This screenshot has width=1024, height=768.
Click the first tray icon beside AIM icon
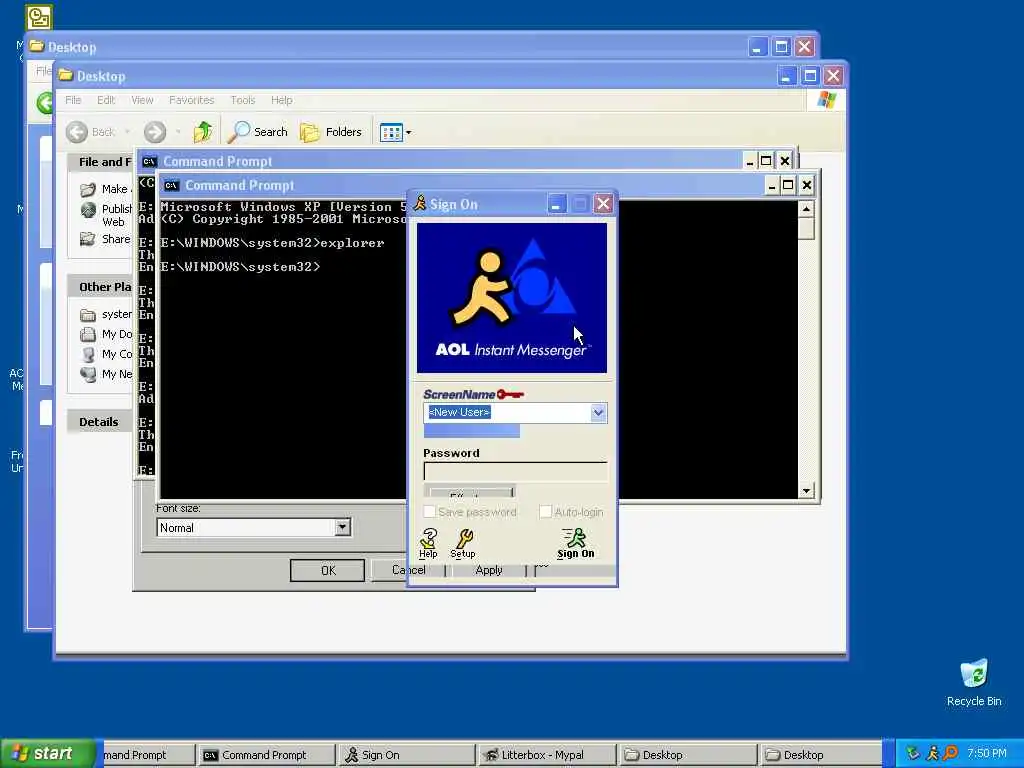[x=914, y=754]
